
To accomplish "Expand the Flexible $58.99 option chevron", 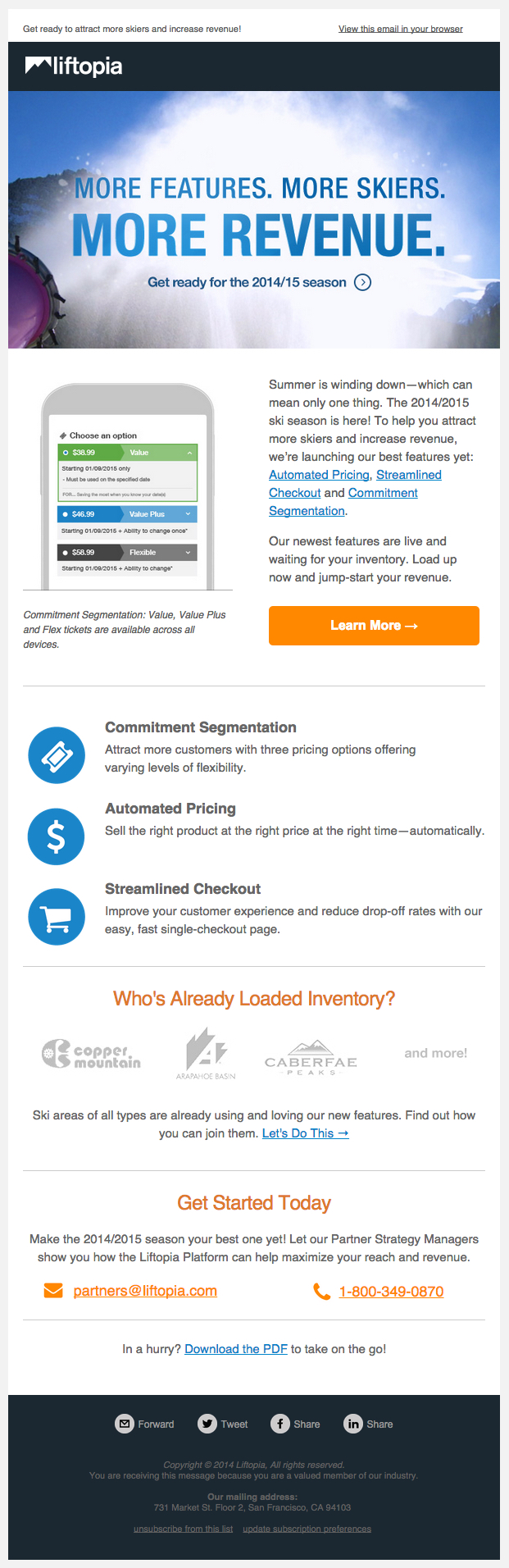I will click(188, 553).
